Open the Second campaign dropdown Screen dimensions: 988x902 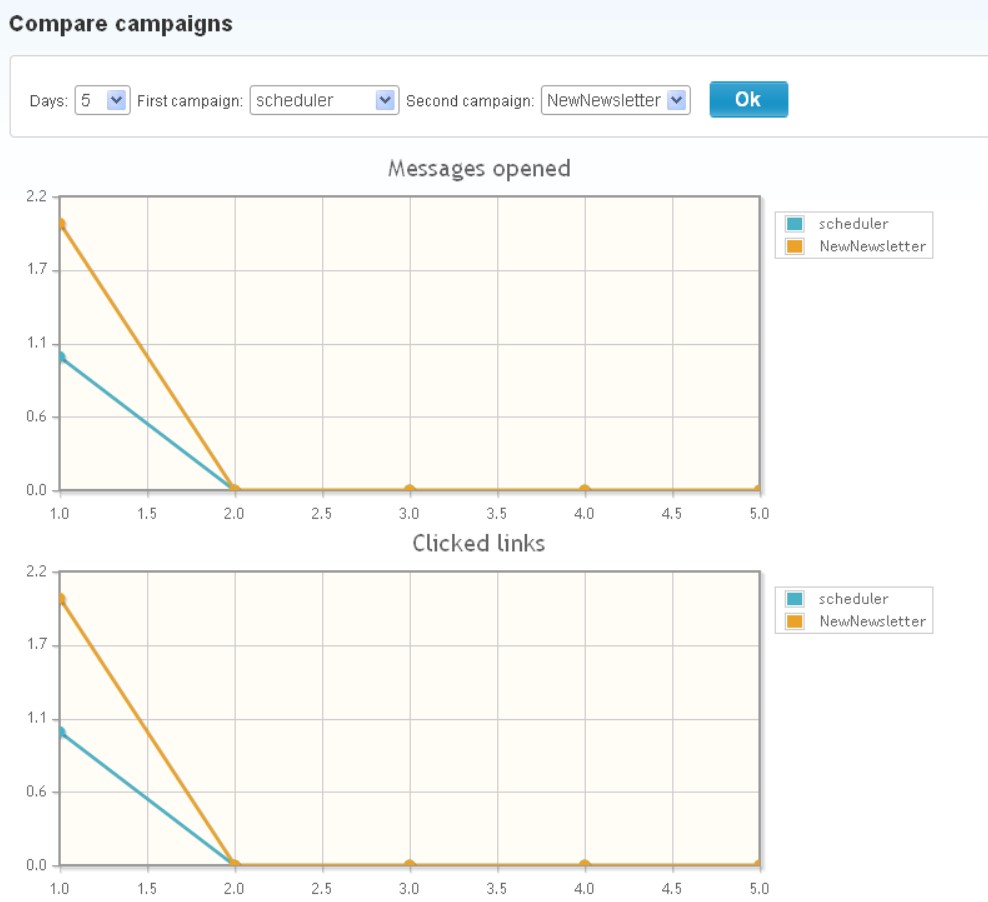click(615, 100)
